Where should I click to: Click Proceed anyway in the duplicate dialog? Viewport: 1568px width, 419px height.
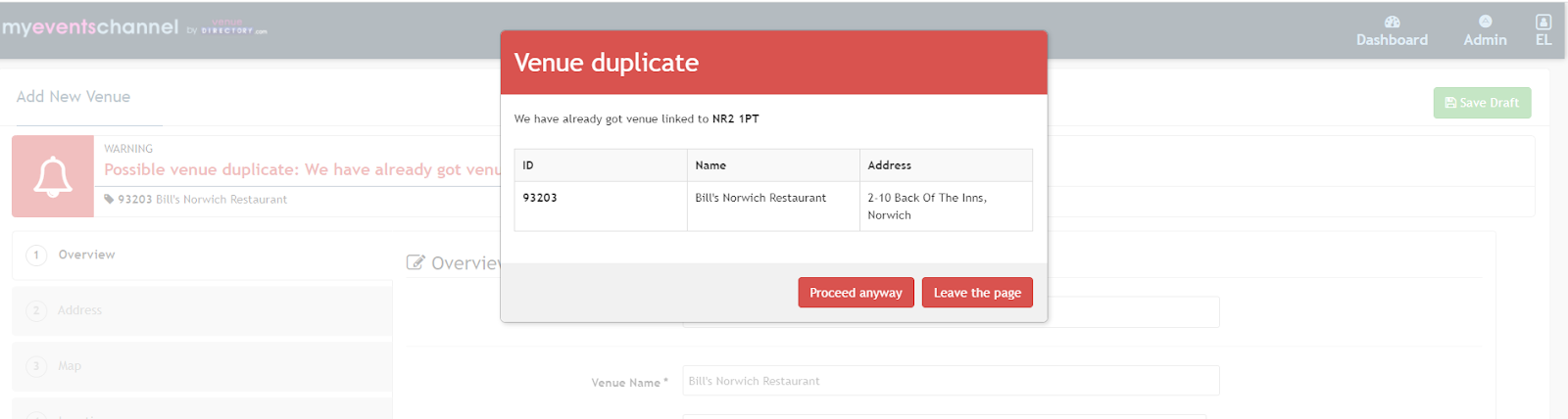(856, 293)
